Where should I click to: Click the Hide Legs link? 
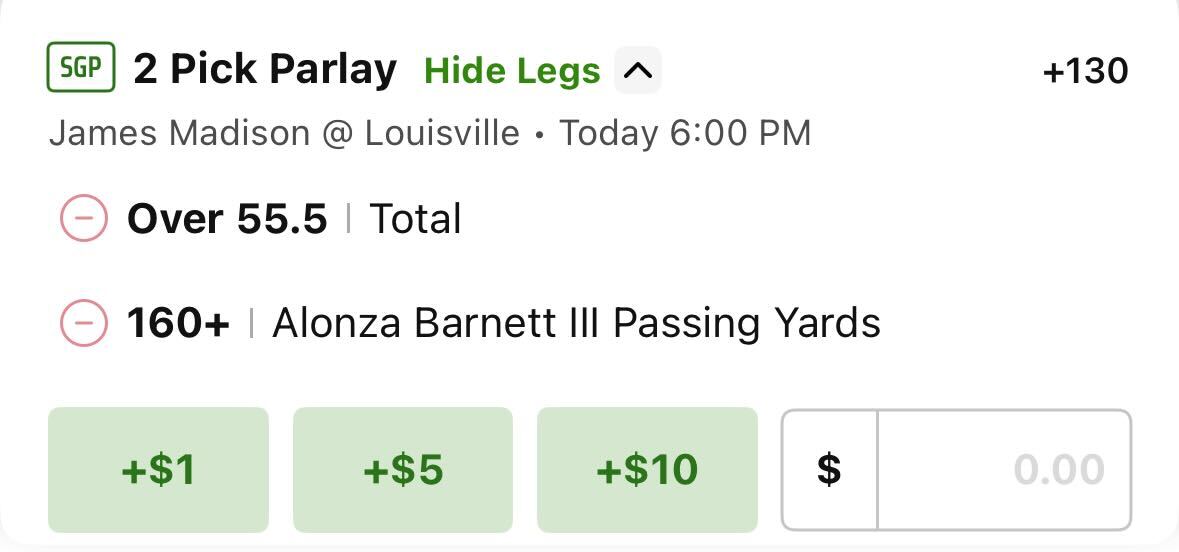pos(512,71)
